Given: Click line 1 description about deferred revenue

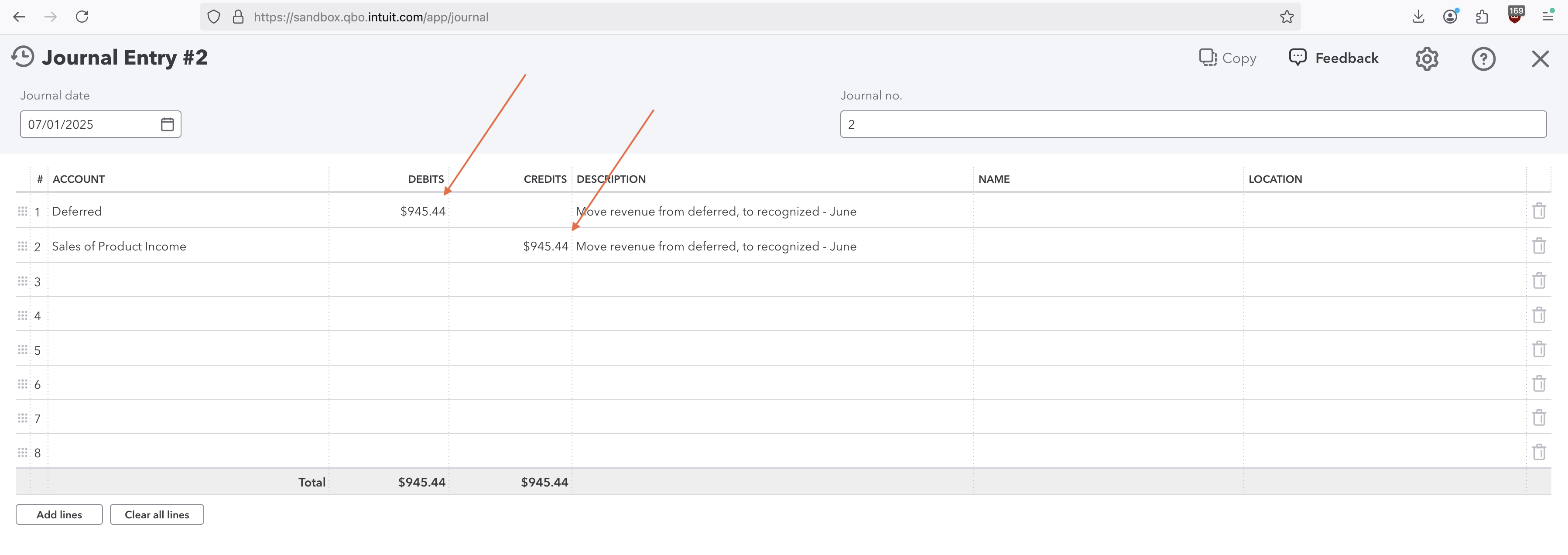Looking at the screenshot, I should coord(716,211).
